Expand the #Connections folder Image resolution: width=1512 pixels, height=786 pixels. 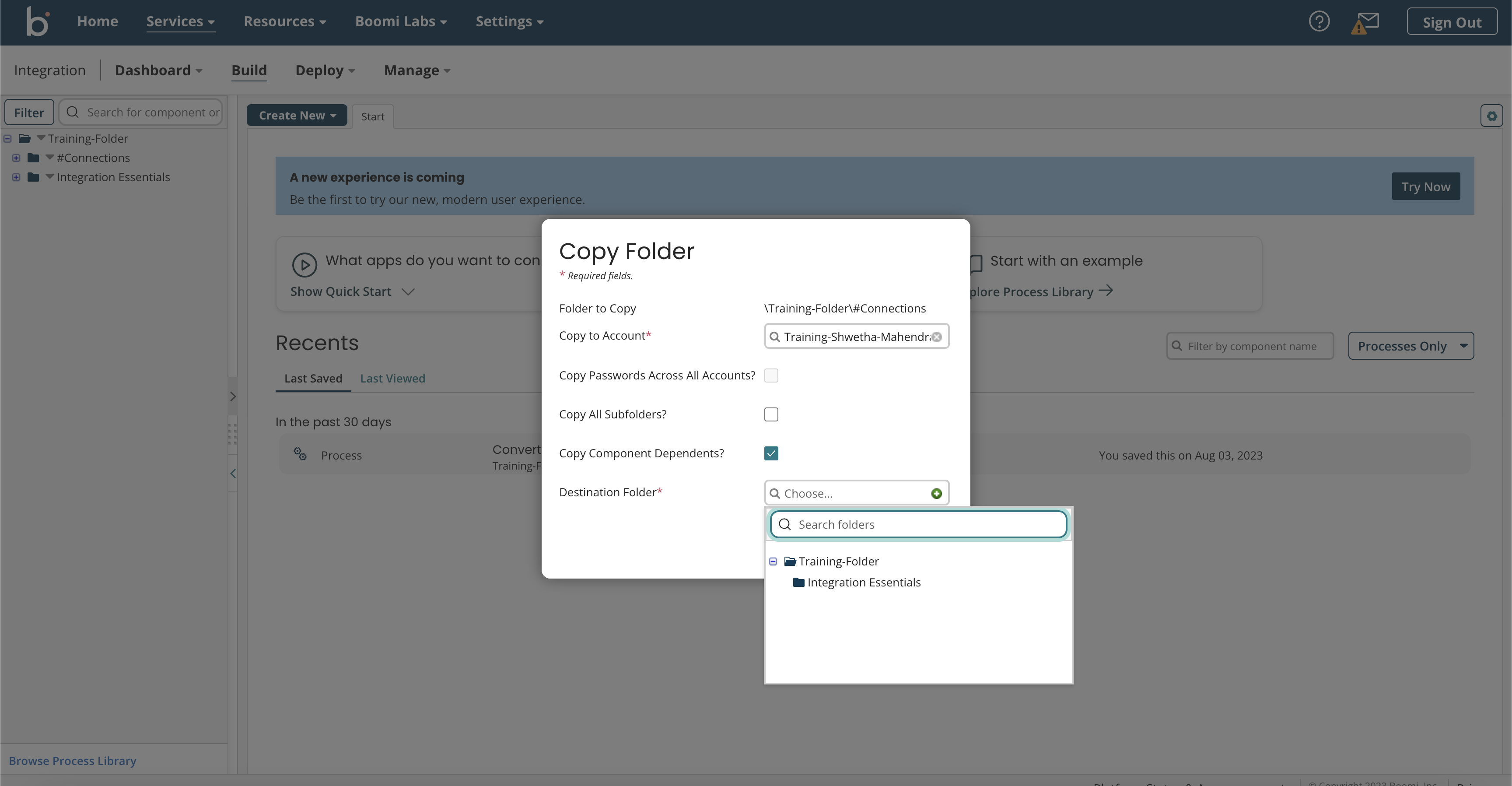pyautogui.click(x=16, y=157)
